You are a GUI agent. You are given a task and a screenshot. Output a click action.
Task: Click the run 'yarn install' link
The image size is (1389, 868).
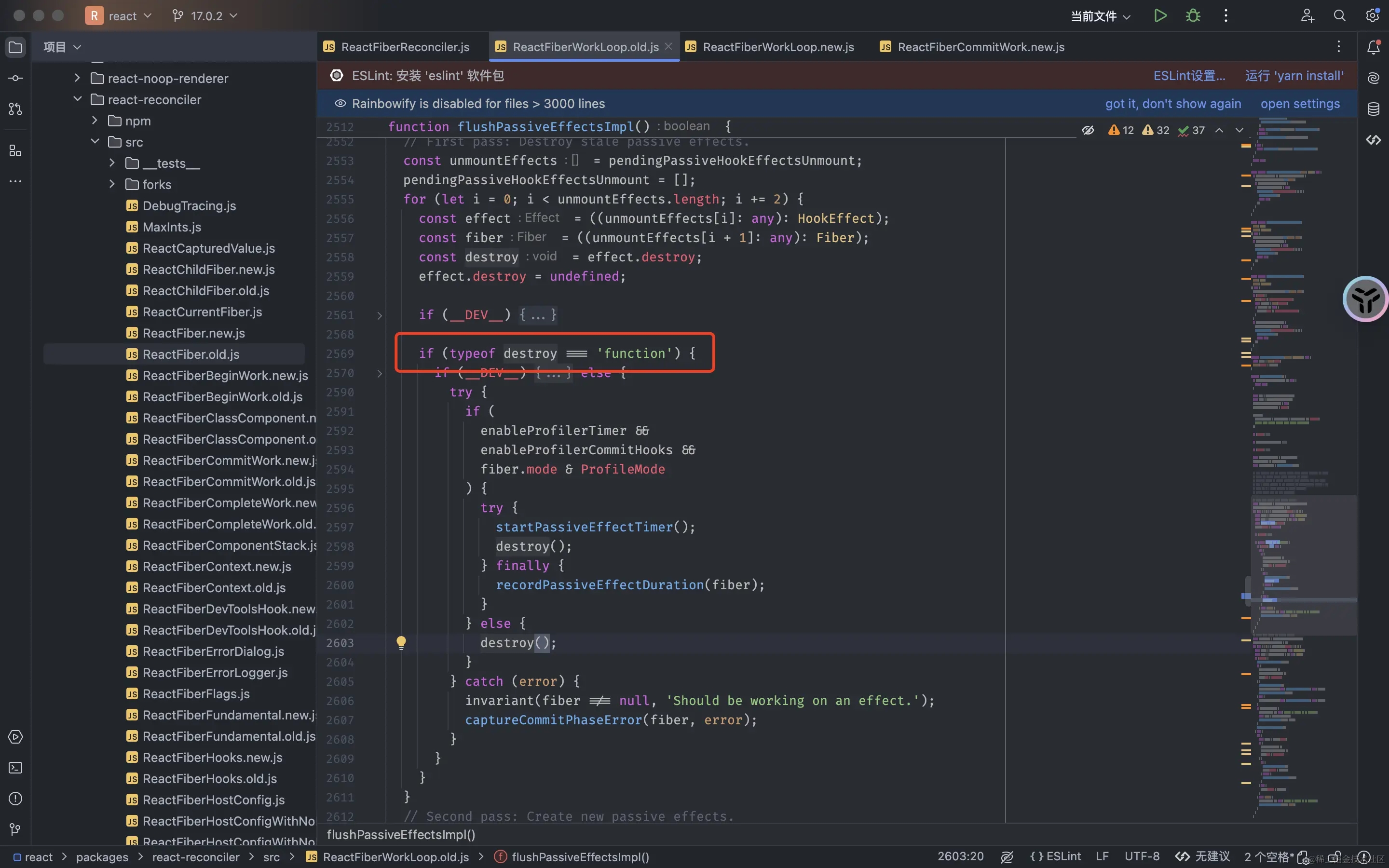(1294, 76)
